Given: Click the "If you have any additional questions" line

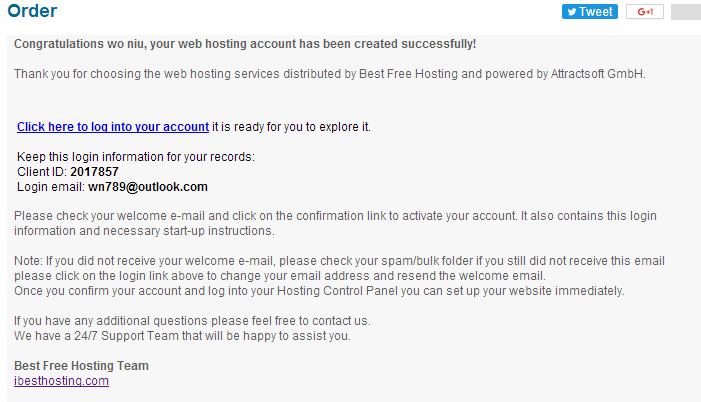Looking at the screenshot, I should (x=192, y=321).
